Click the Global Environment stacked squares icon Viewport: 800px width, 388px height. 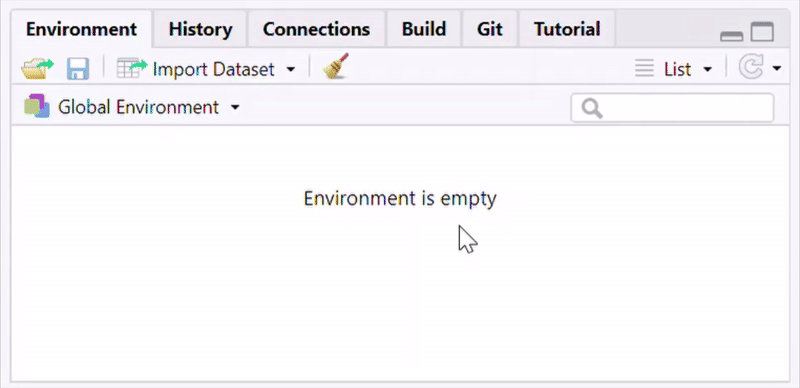(37, 106)
